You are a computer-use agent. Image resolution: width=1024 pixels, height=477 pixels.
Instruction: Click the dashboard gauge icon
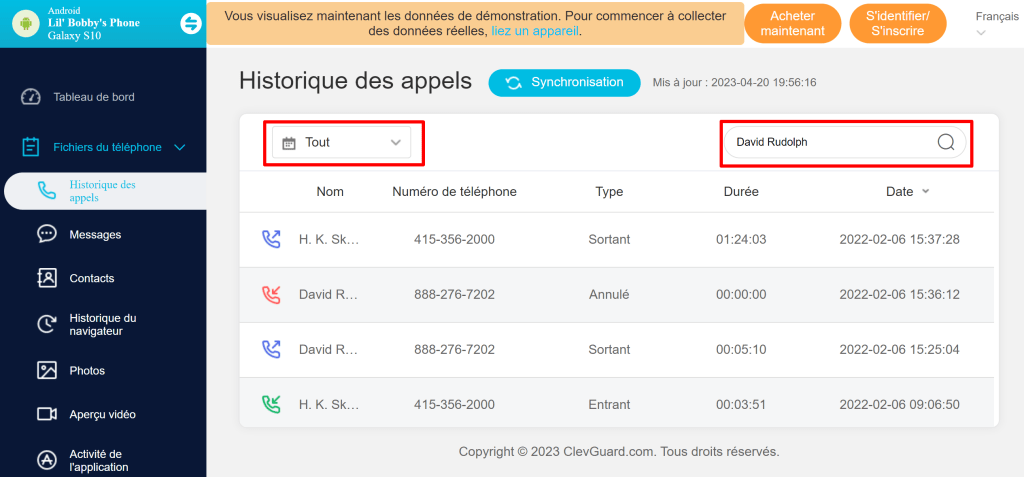pyautogui.click(x=31, y=97)
